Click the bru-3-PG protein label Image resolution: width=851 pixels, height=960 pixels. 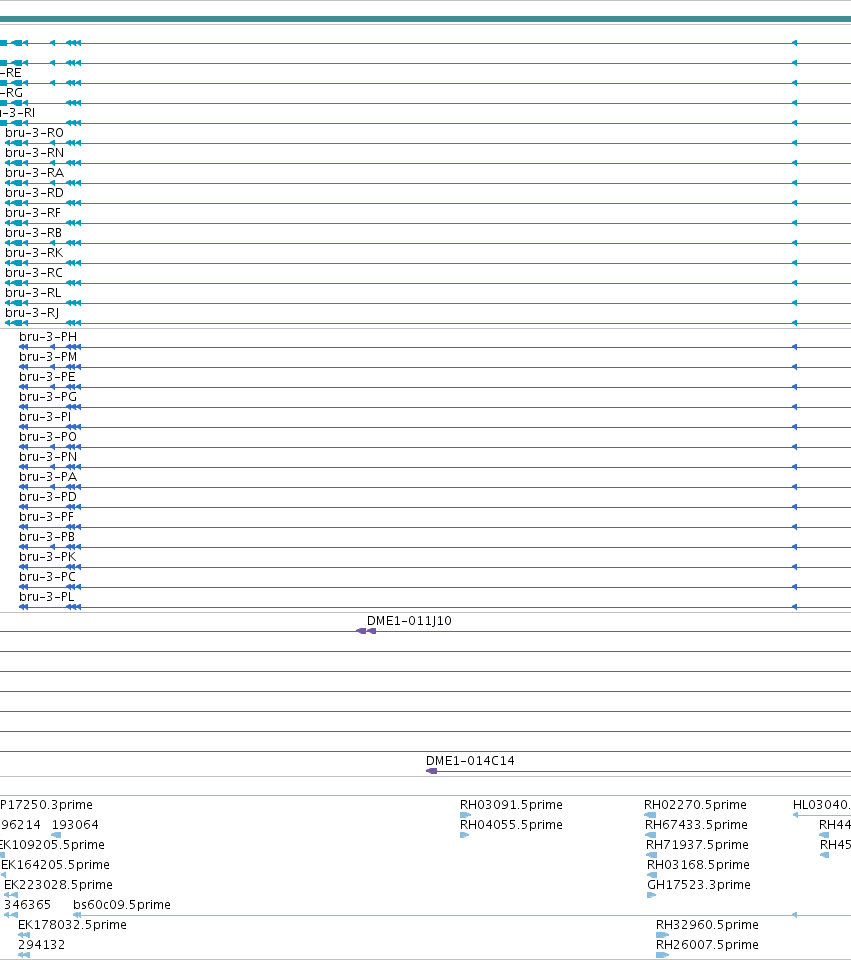pos(48,397)
